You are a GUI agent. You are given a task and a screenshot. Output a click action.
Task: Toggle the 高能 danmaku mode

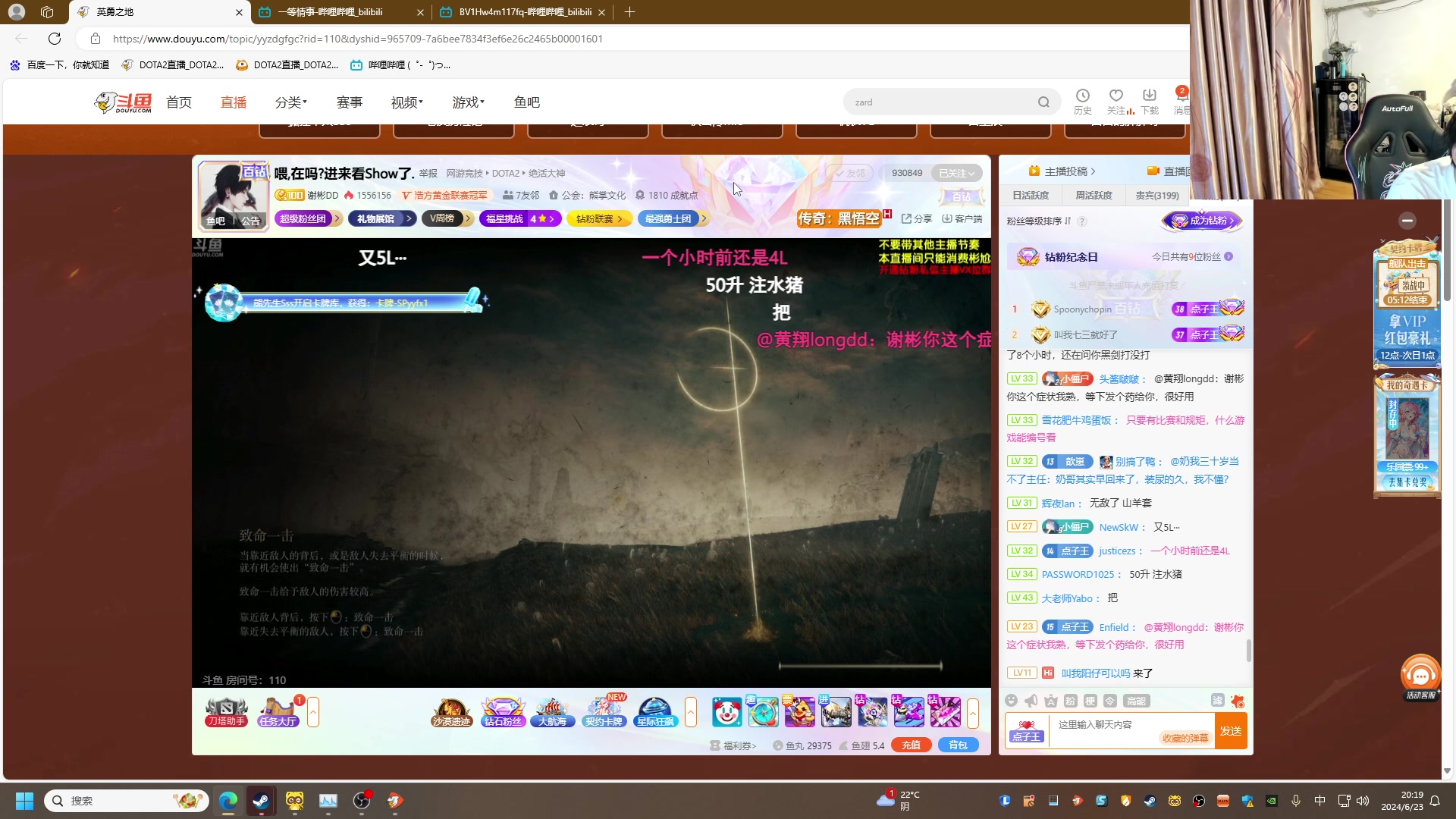click(x=1136, y=701)
